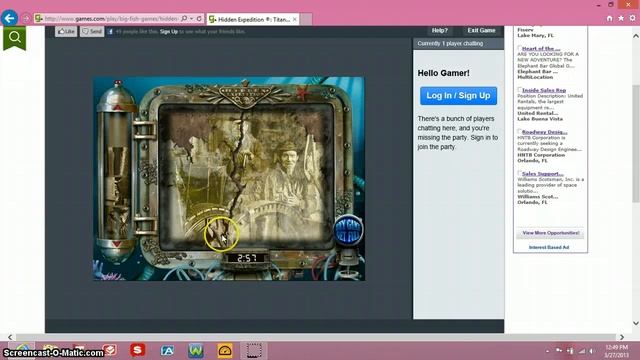Click the red starfish on the frame
This screenshot has width=640, height=360.
pyautogui.click(x=303, y=93)
